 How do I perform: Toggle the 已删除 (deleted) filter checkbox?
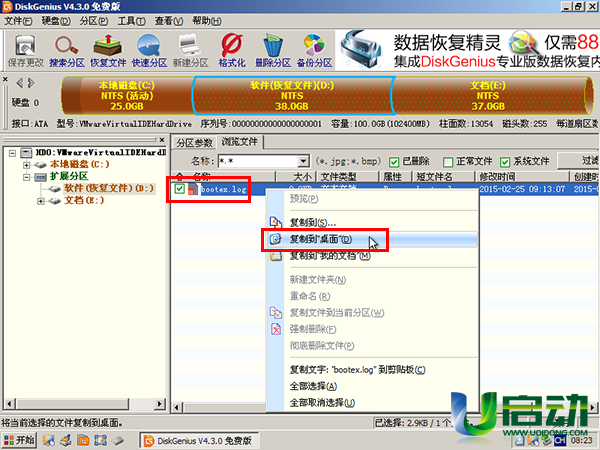coord(394,162)
